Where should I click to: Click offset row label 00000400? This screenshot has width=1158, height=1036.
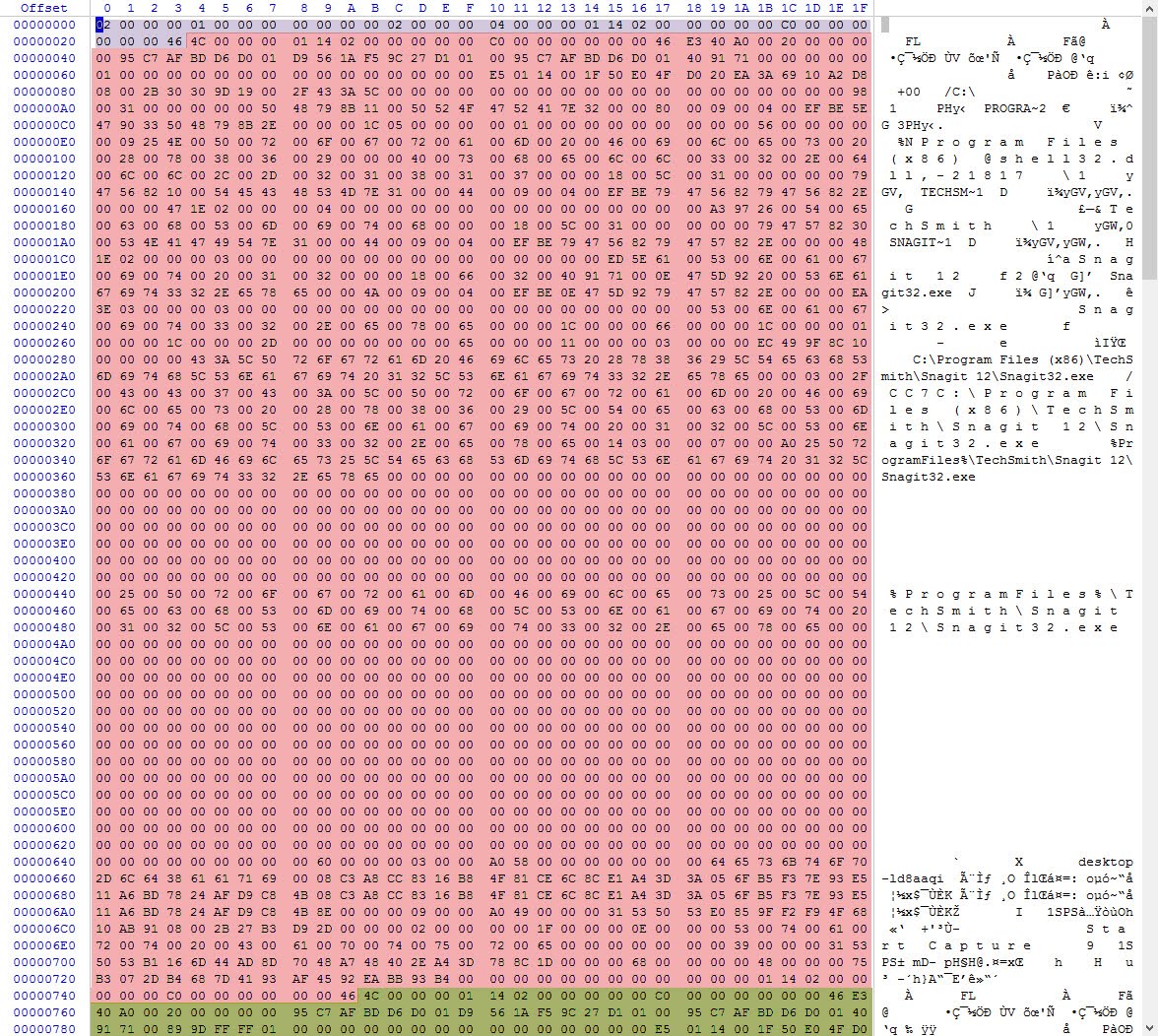coord(44,560)
